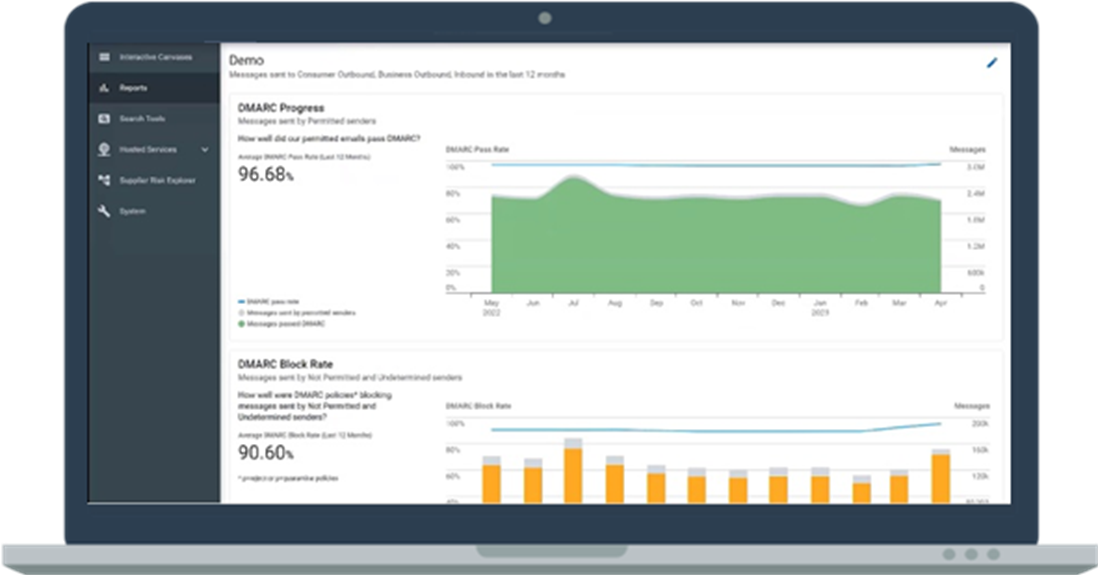Expand the Hosted Services chevron

[x=205, y=150]
